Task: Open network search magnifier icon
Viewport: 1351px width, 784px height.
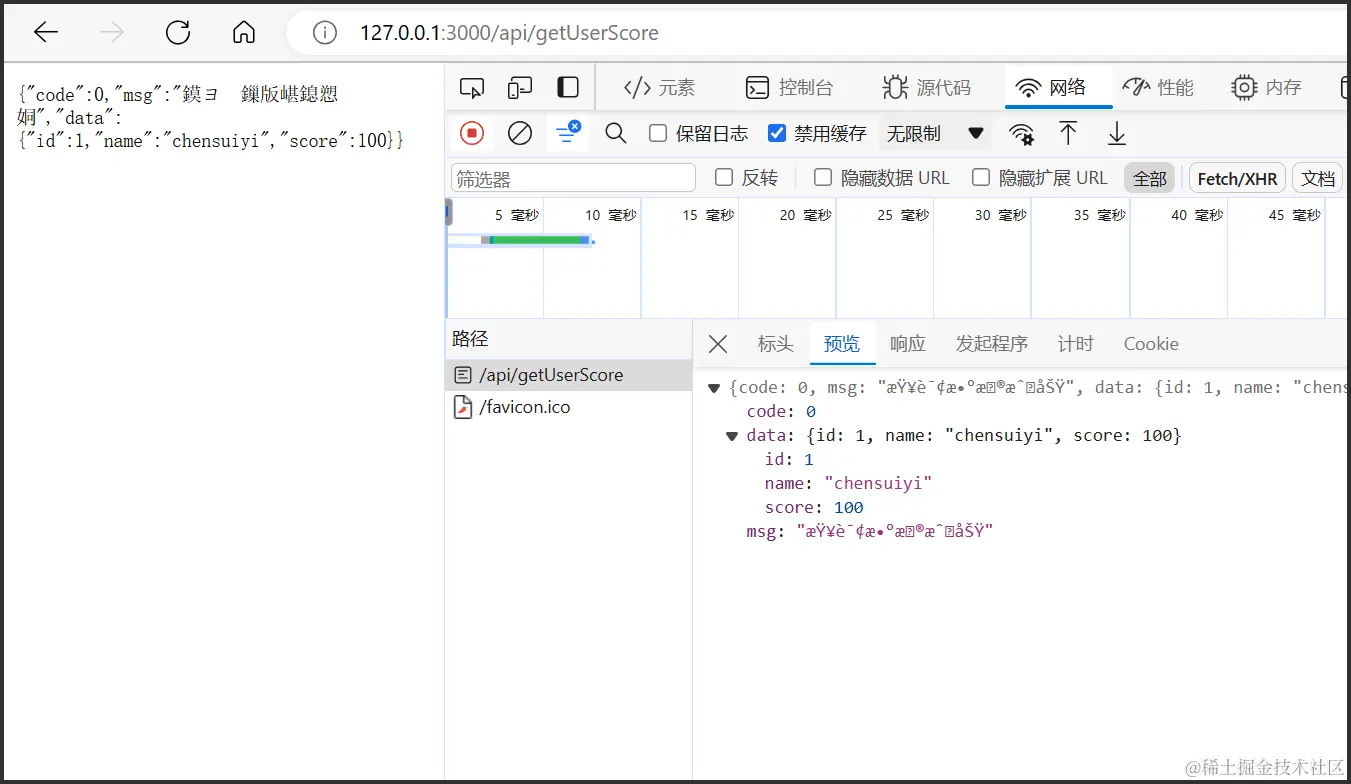Action: (616, 133)
